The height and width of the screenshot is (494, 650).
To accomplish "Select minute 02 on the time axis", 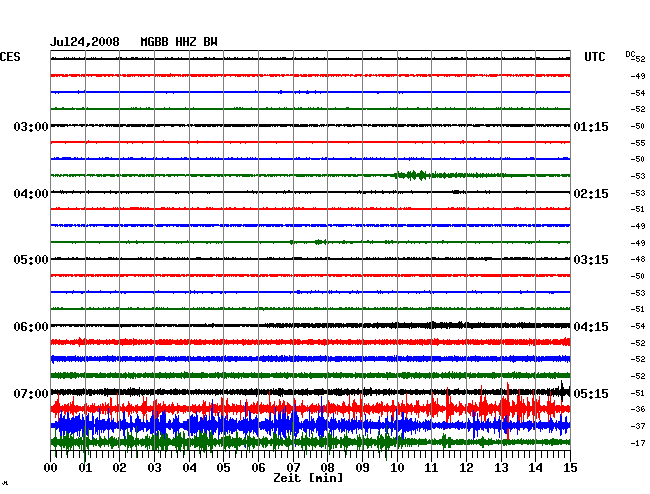I will 119,467.
